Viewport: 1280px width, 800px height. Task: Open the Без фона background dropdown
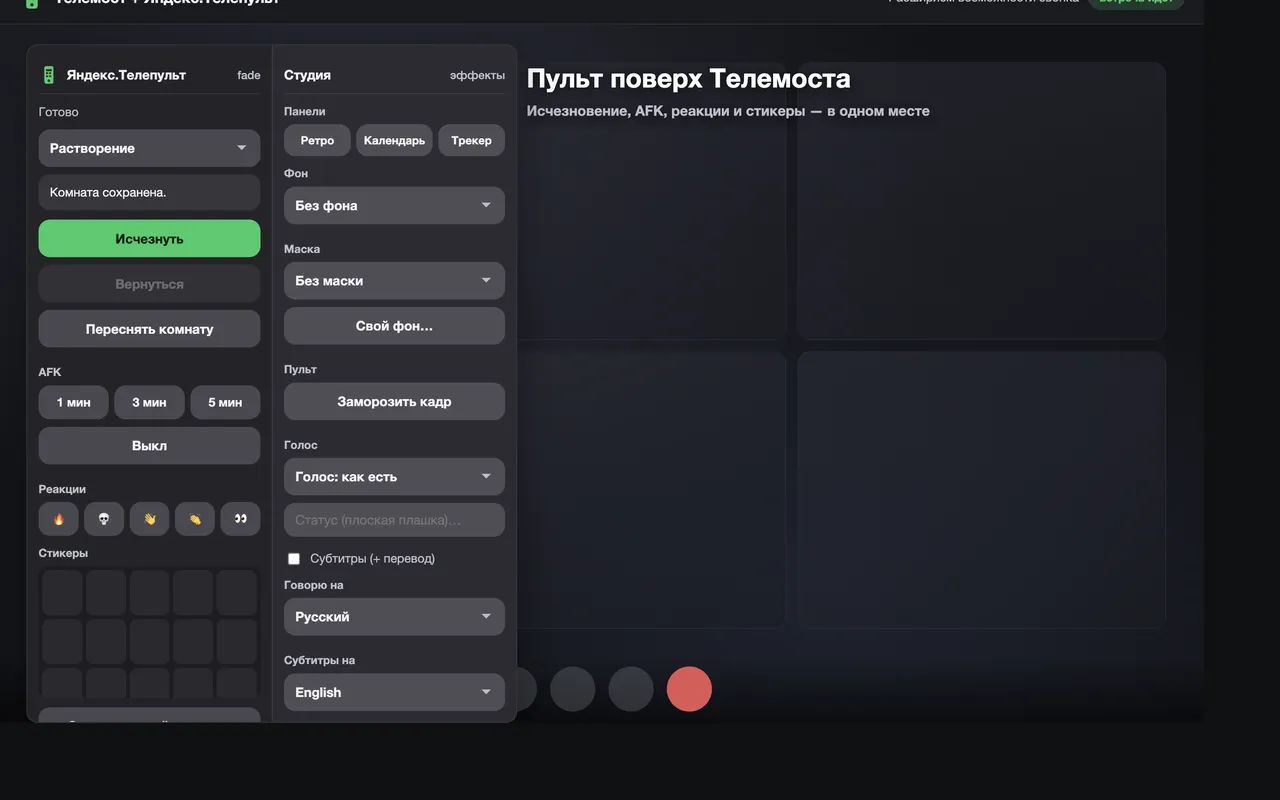coord(394,205)
